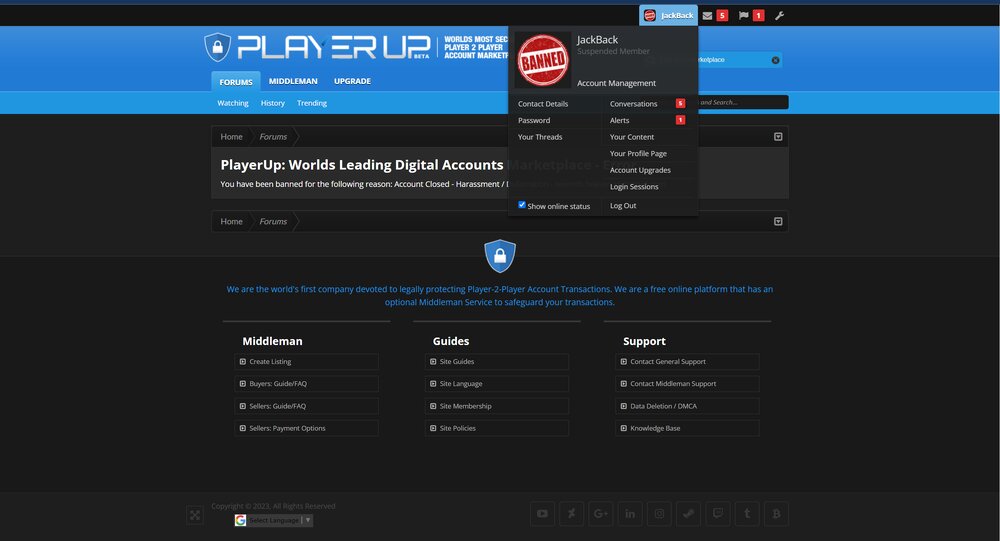This screenshot has width=1000, height=541.
Task: Open Login Sessions in account menu
Action: (634, 186)
